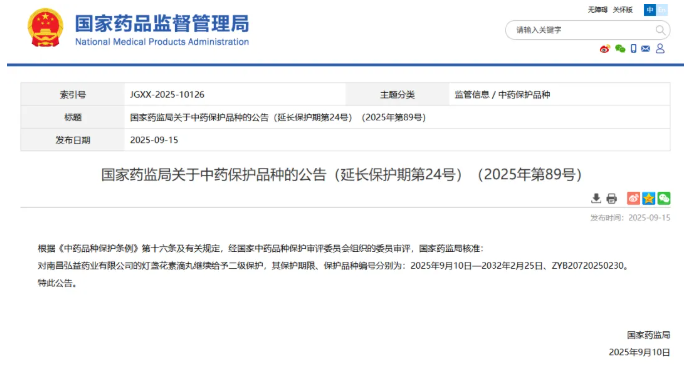
Task: Open the mobile phone icon in header
Action: pos(633,49)
